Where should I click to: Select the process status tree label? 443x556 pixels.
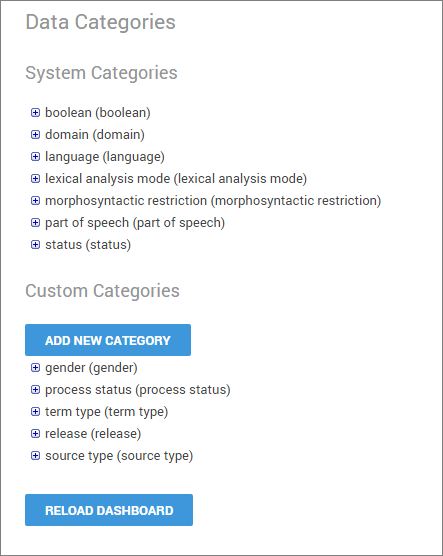tap(138, 390)
